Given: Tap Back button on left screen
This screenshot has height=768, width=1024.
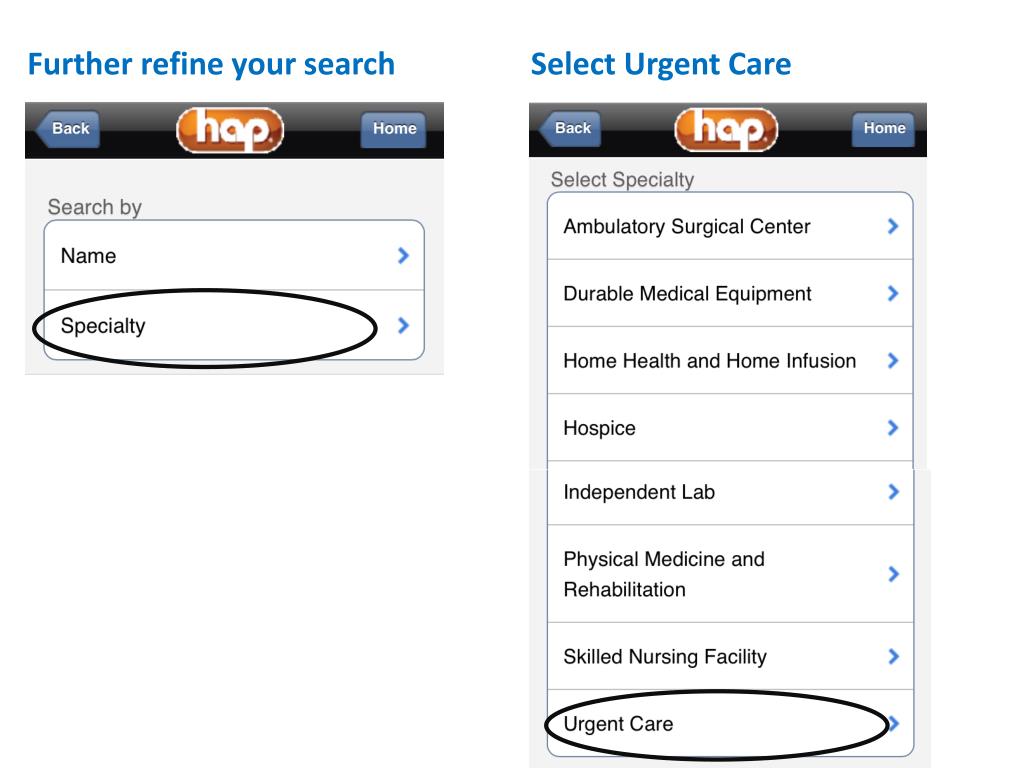Looking at the screenshot, I should point(68,129).
